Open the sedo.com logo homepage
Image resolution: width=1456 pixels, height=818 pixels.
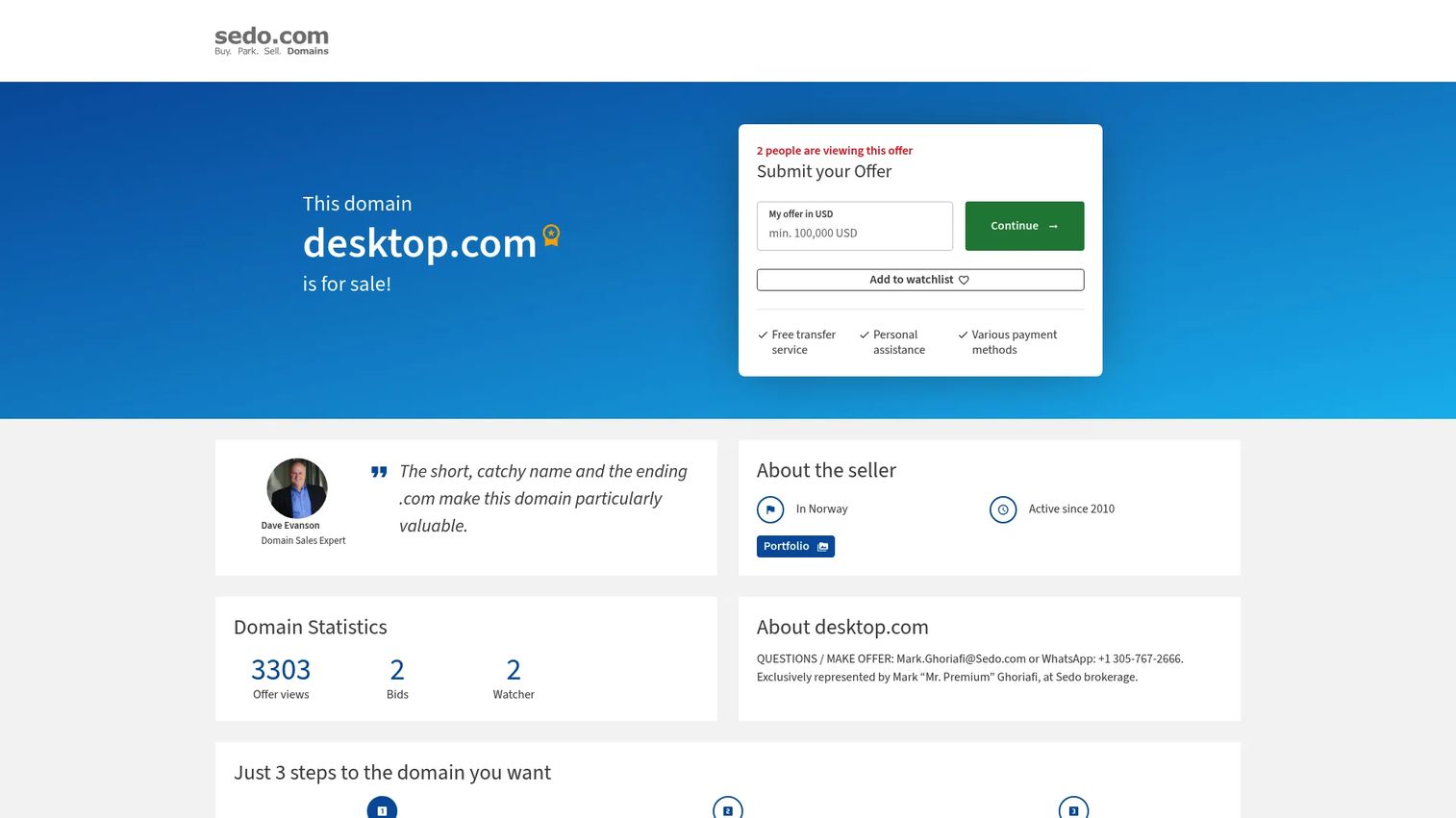[x=271, y=41]
